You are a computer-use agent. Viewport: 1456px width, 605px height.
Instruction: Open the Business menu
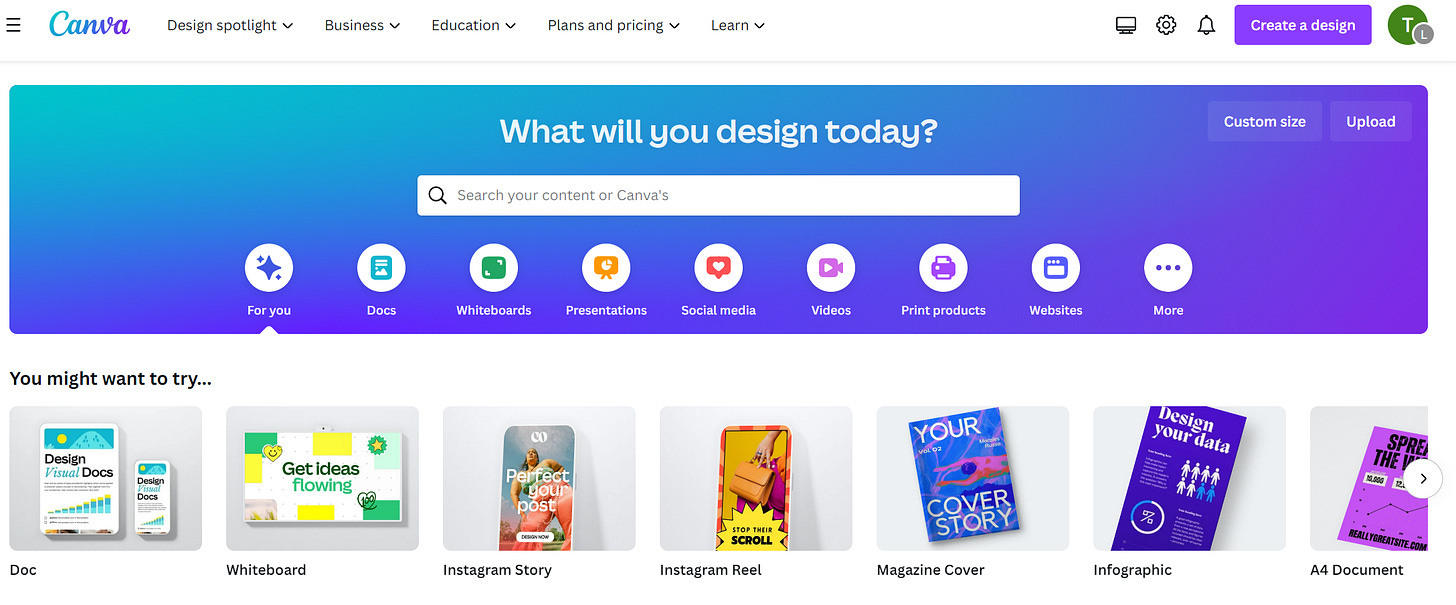coord(362,25)
